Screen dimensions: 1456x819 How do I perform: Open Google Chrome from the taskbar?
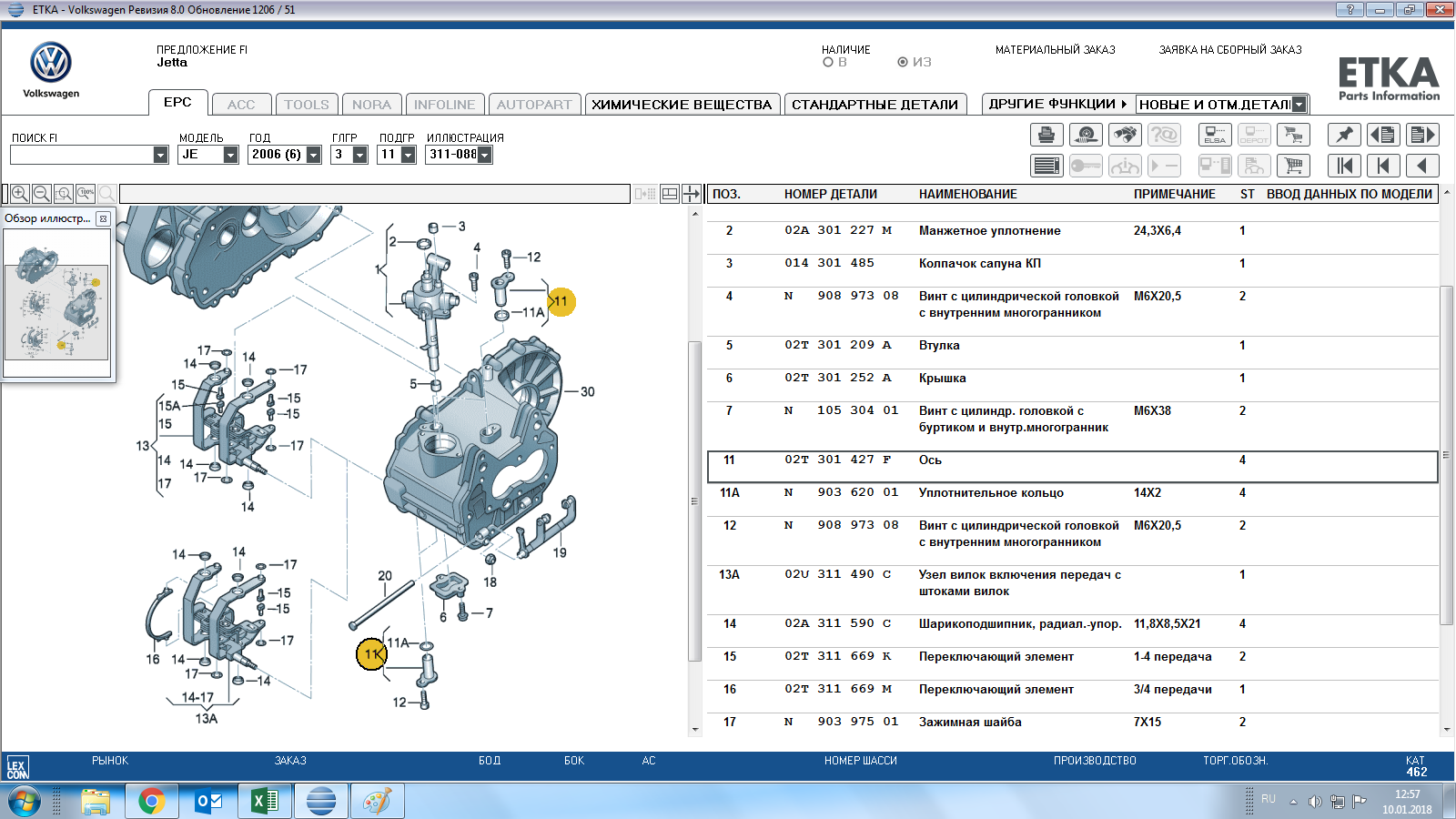(x=152, y=802)
